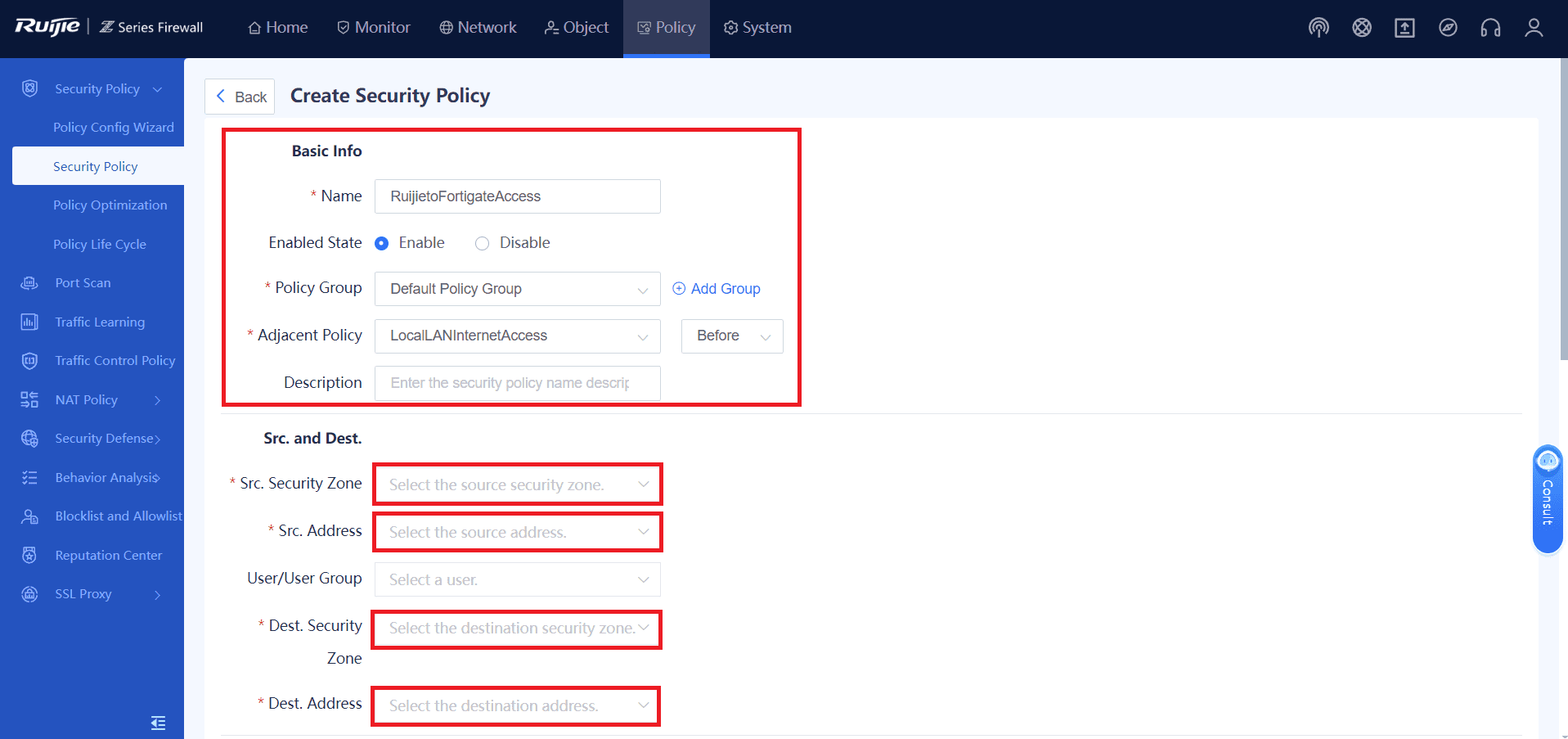Open the user account icon
Screen dimensions: 1568x739
tap(1534, 28)
